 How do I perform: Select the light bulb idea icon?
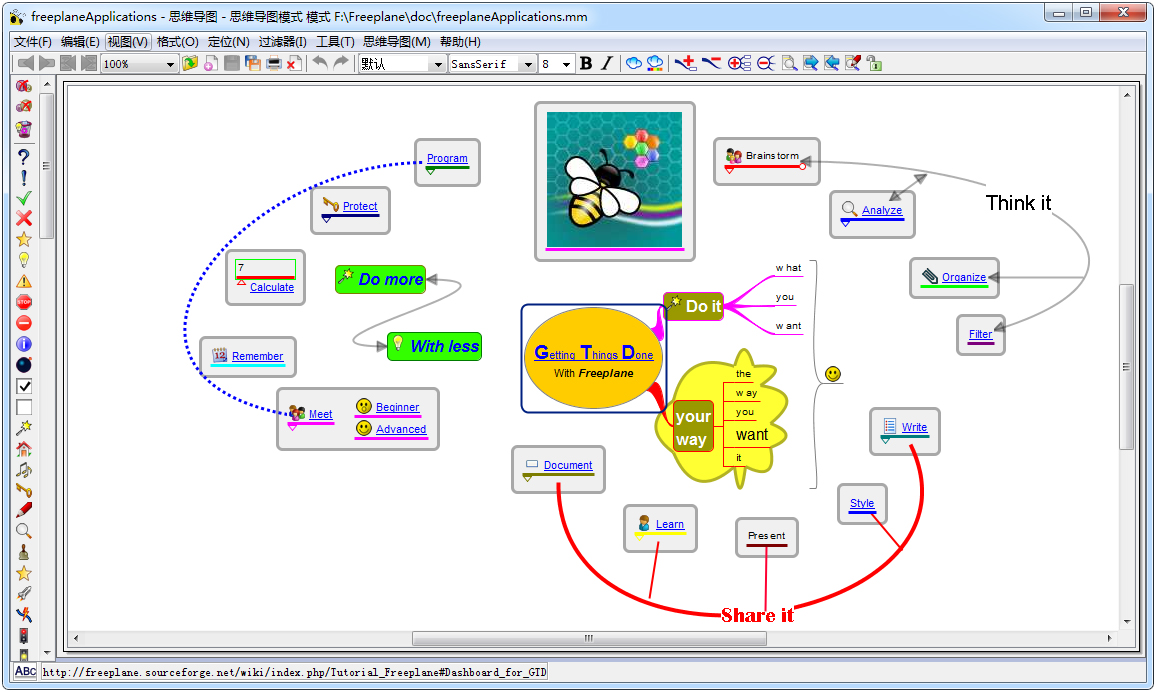(x=24, y=260)
